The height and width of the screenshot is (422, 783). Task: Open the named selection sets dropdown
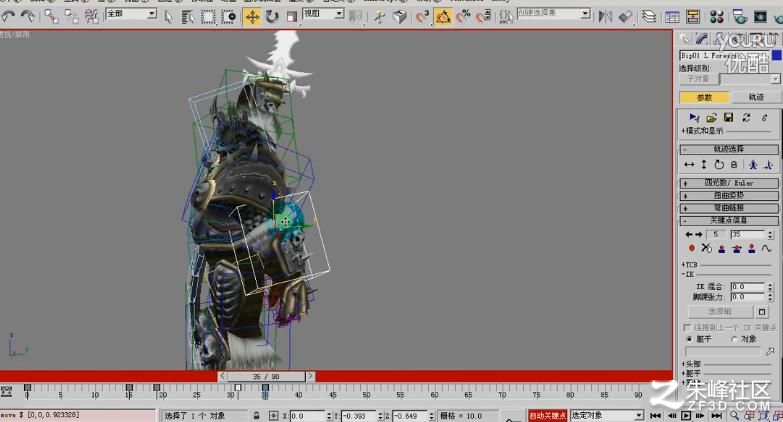[x=554, y=13]
